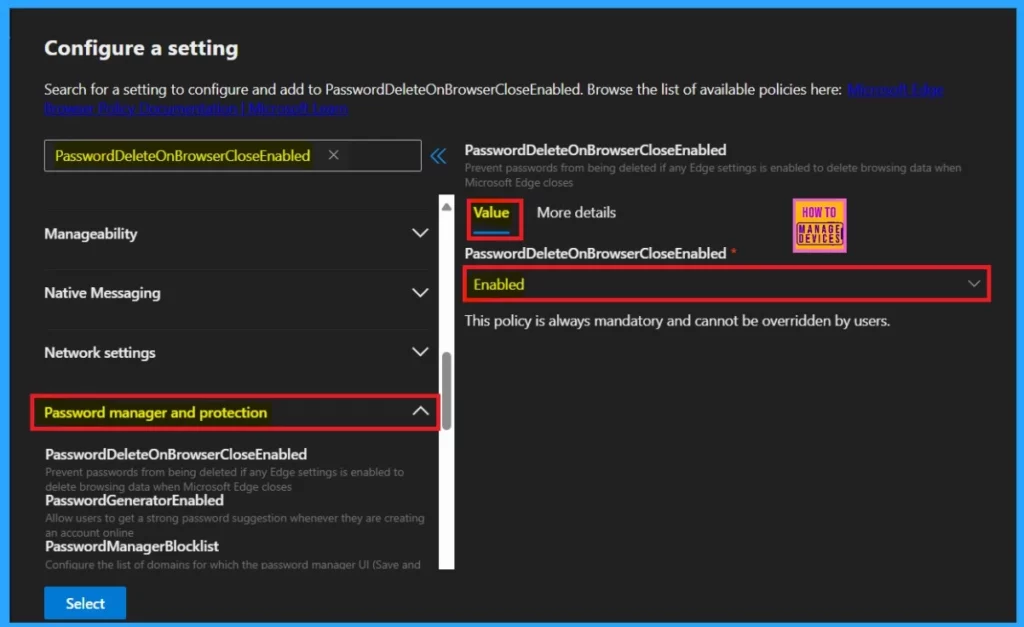Click the policy list scrollbar thumb
Image resolution: width=1024 pixels, height=627 pixels.
[447, 391]
